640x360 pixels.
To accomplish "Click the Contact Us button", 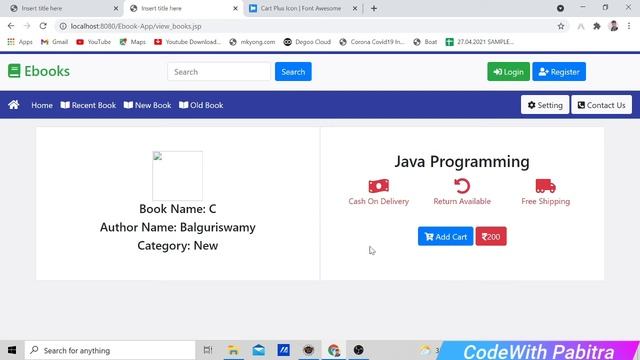I will point(601,105).
